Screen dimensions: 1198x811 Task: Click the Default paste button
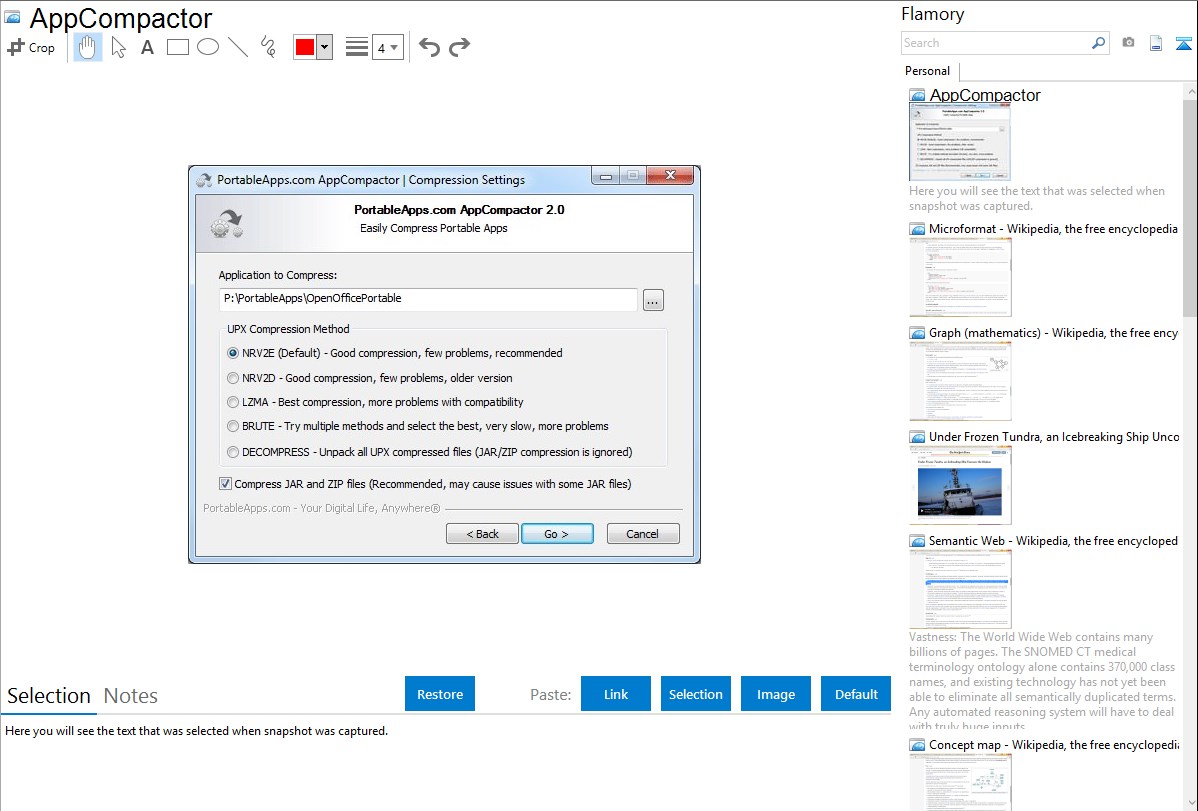(856, 694)
